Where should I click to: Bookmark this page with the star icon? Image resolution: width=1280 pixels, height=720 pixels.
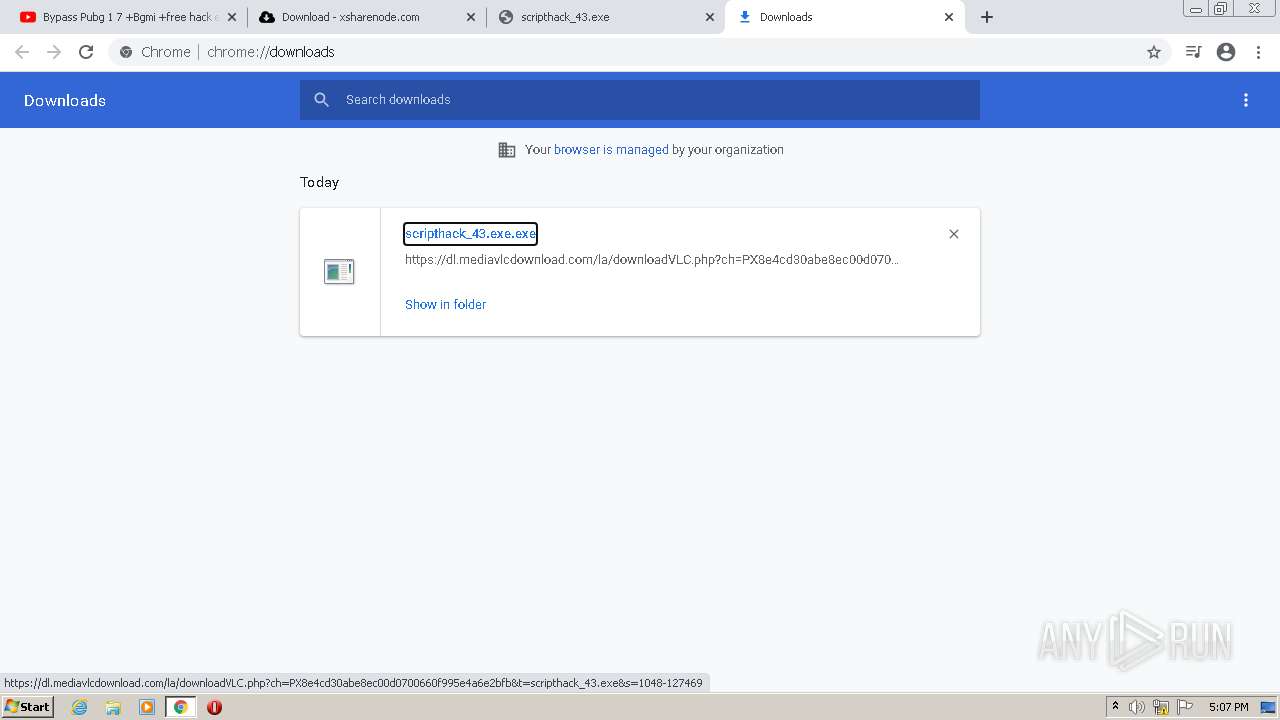pos(1154,52)
